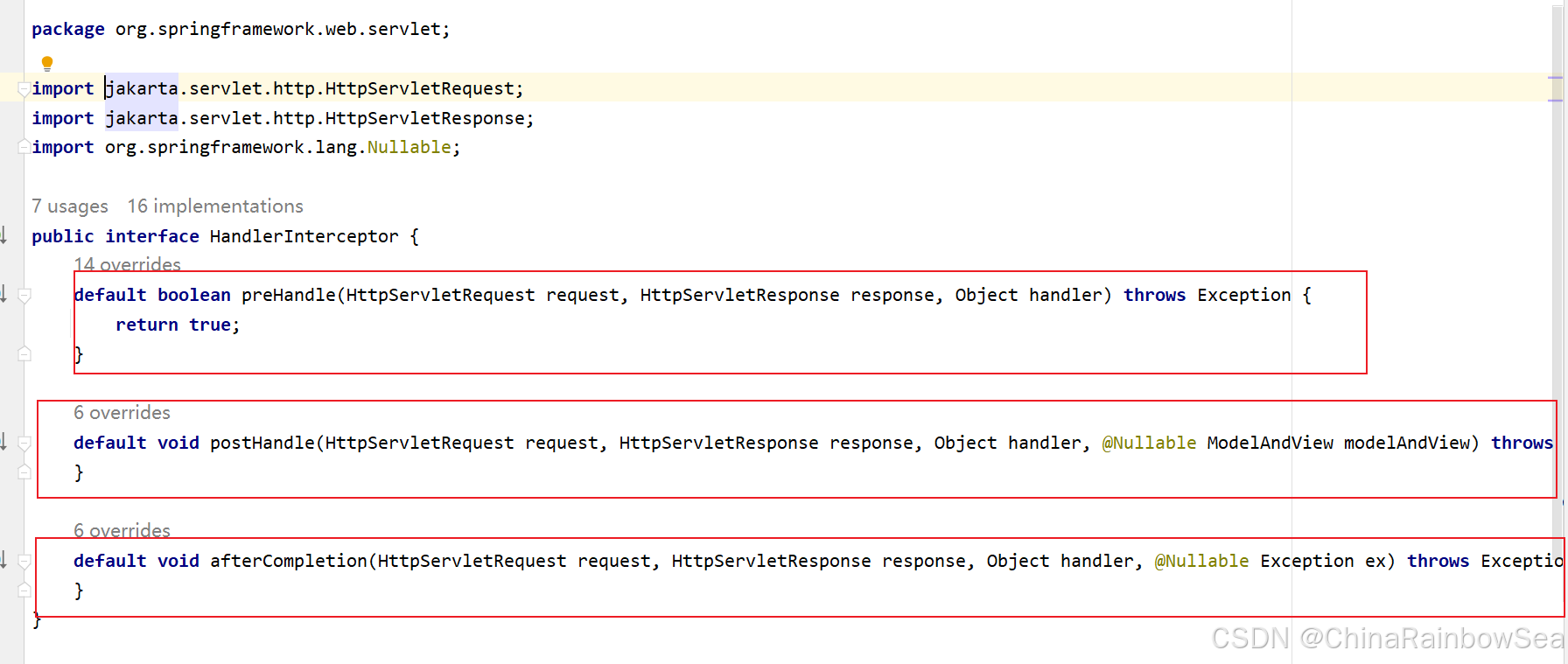Click the purple marker stripe on scrollbar
1568x664 pixels.
[1555, 78]
